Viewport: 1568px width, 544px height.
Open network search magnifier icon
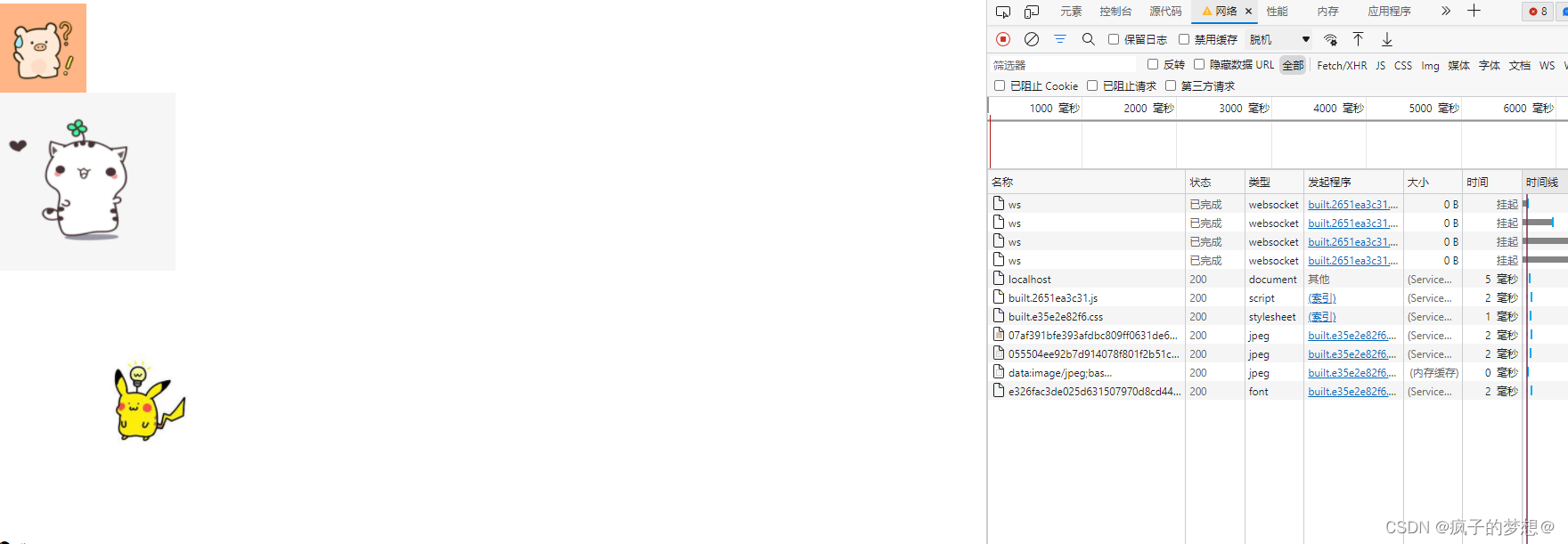click(x=1088, y=39)
